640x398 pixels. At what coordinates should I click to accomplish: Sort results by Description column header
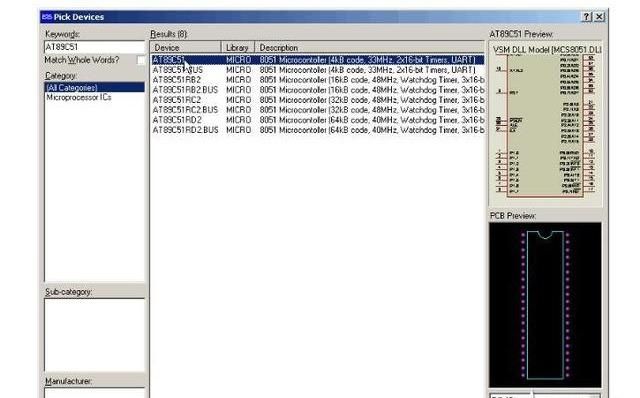click(x=369, y=47)
